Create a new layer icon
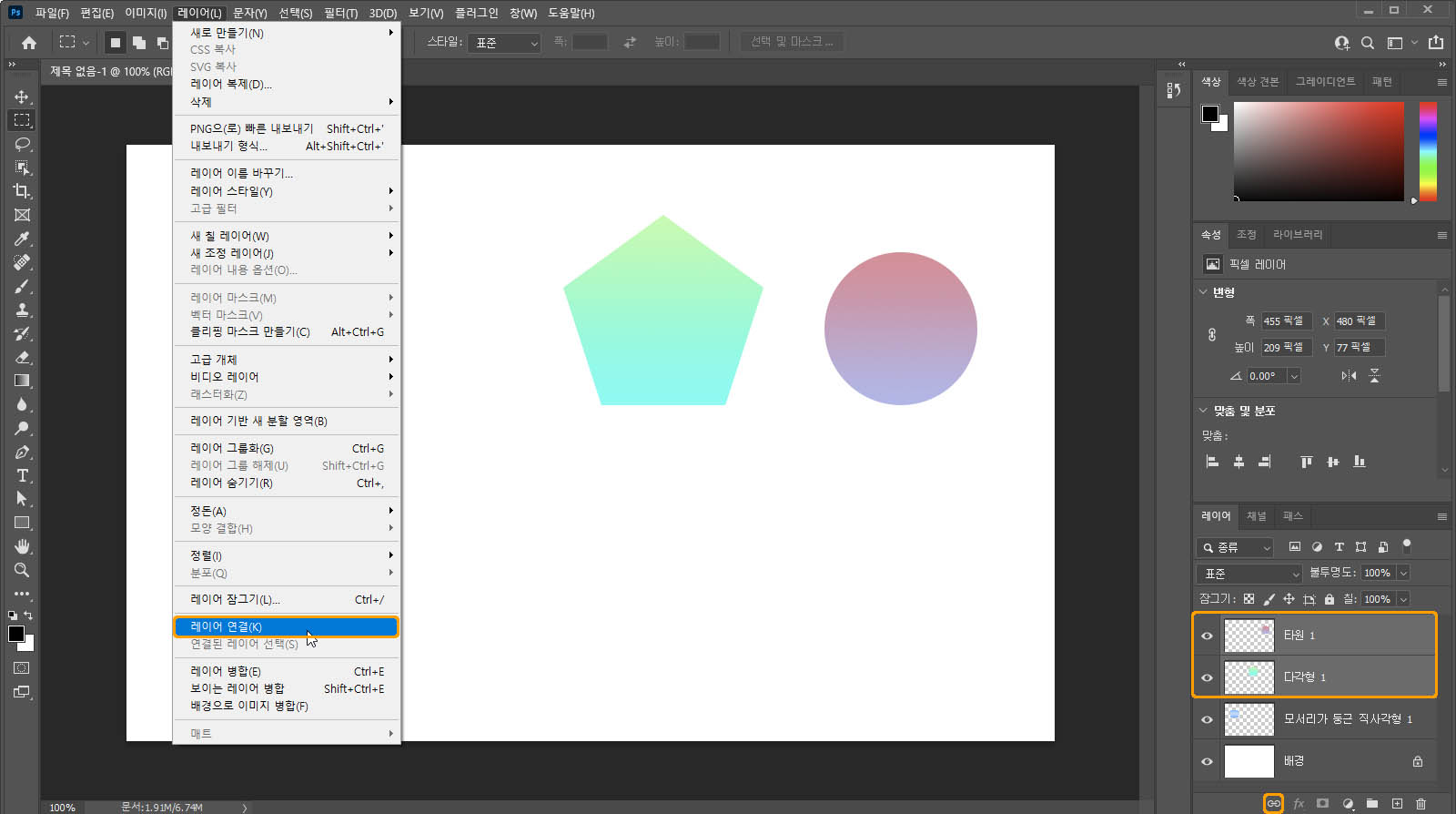 point(1397,804)
